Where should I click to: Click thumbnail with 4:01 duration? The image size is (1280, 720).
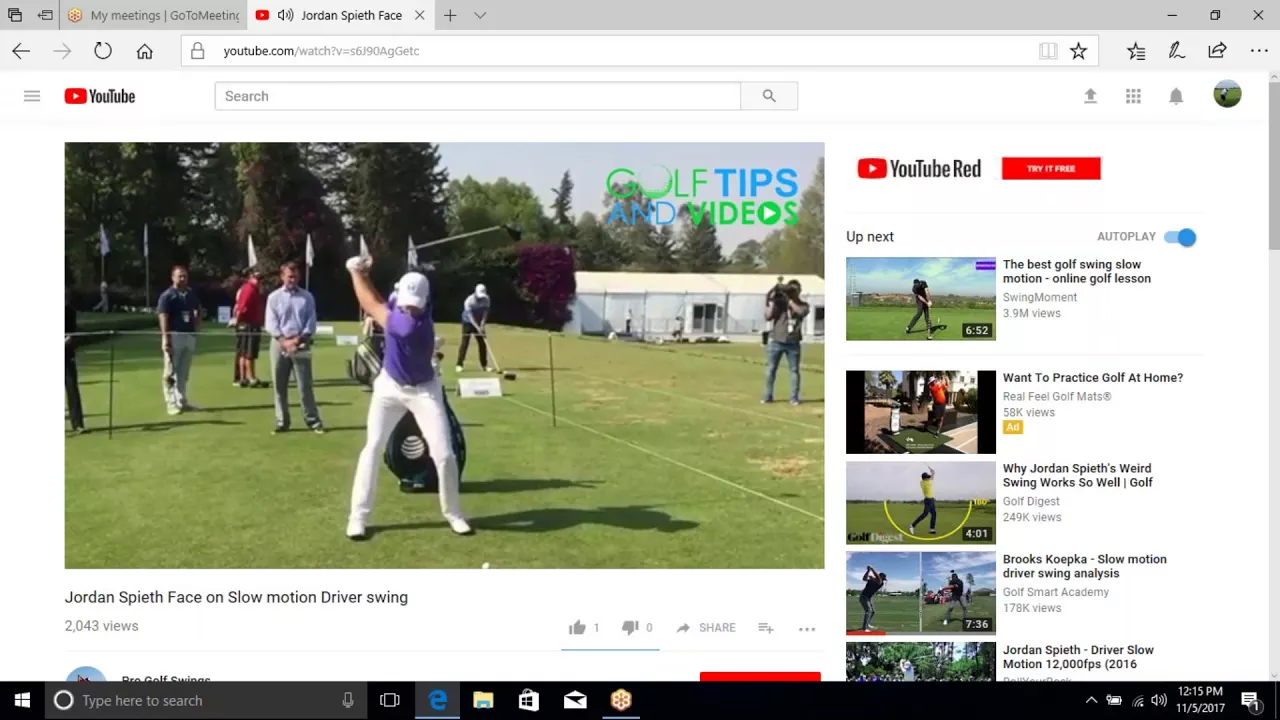click(x=921, y=502)
